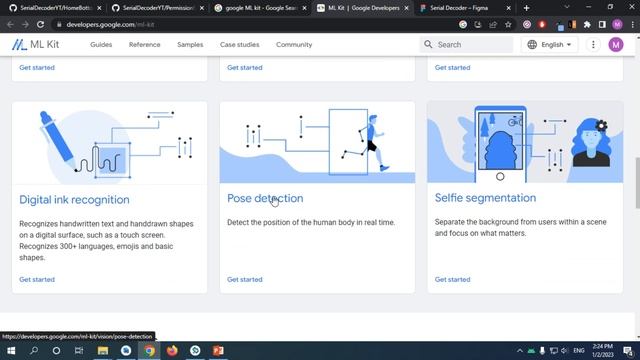This screenshot has height=360, width=640.
Task: Go forward in browser history
Action: point(25,24)
